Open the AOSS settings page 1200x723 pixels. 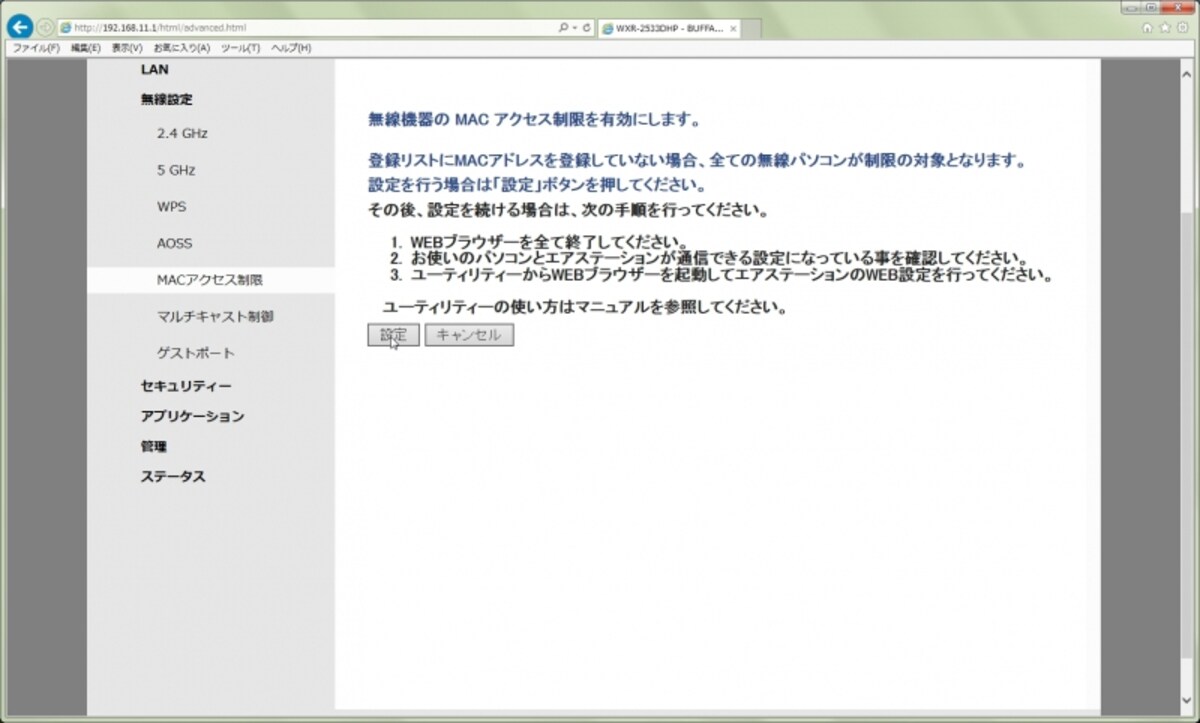point(174,243)
